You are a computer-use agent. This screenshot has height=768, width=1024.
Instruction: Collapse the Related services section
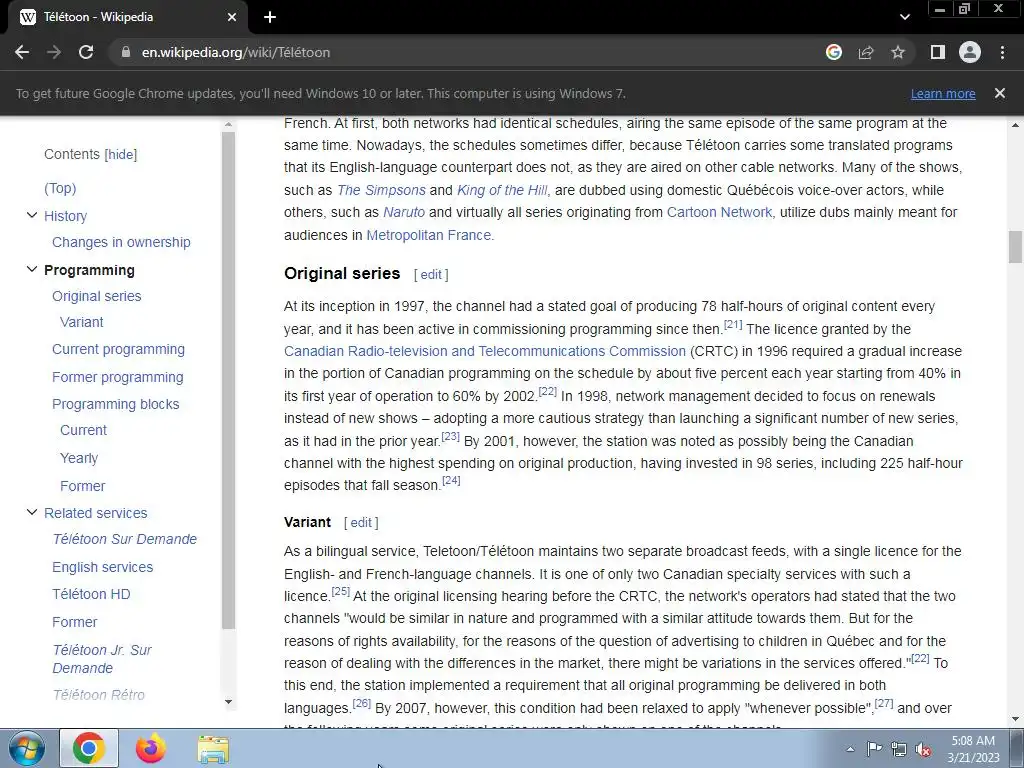point(31,512)
